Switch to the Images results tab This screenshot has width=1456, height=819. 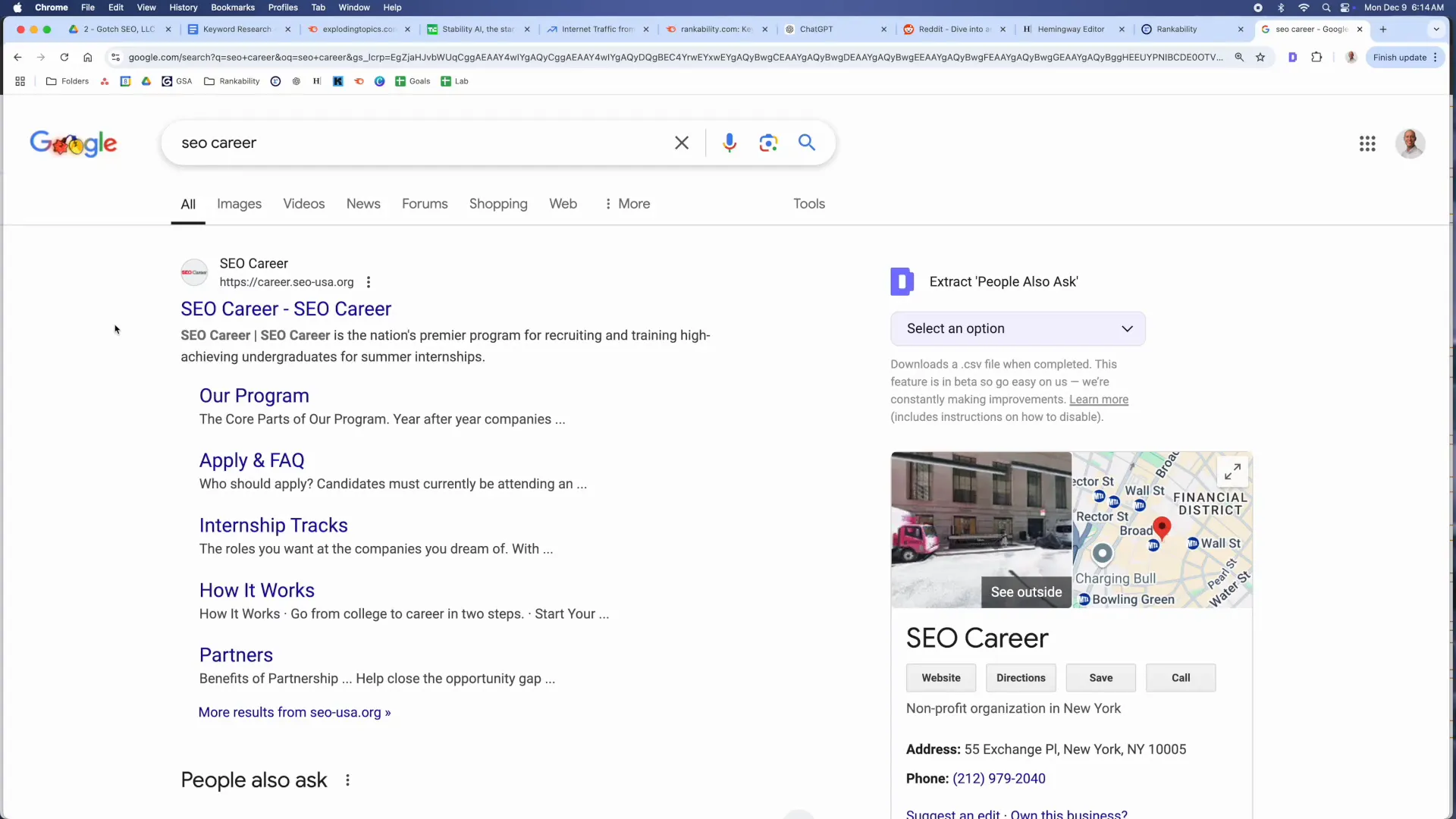[239, 204]
